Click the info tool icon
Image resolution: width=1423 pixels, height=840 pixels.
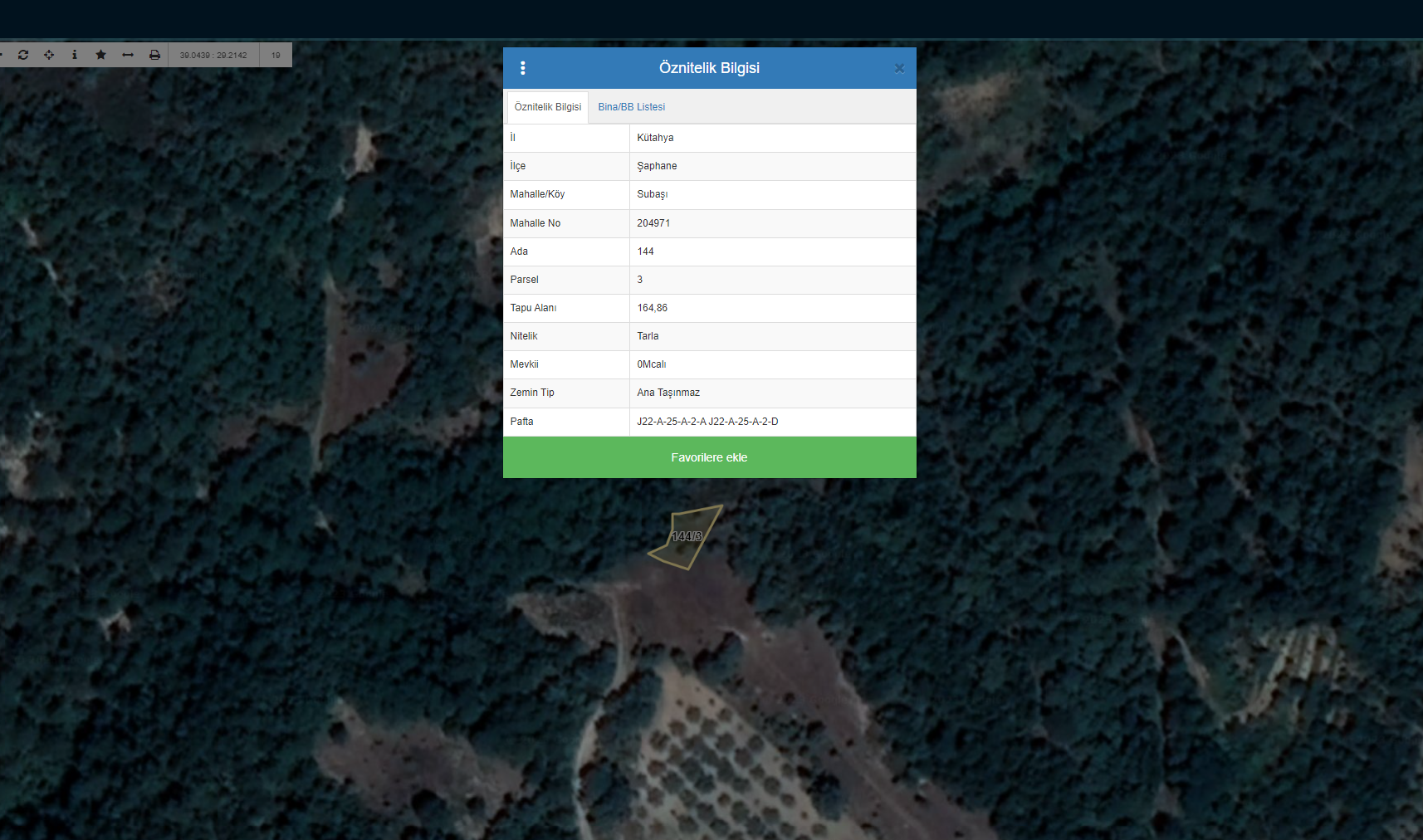[x=75, y=55]
